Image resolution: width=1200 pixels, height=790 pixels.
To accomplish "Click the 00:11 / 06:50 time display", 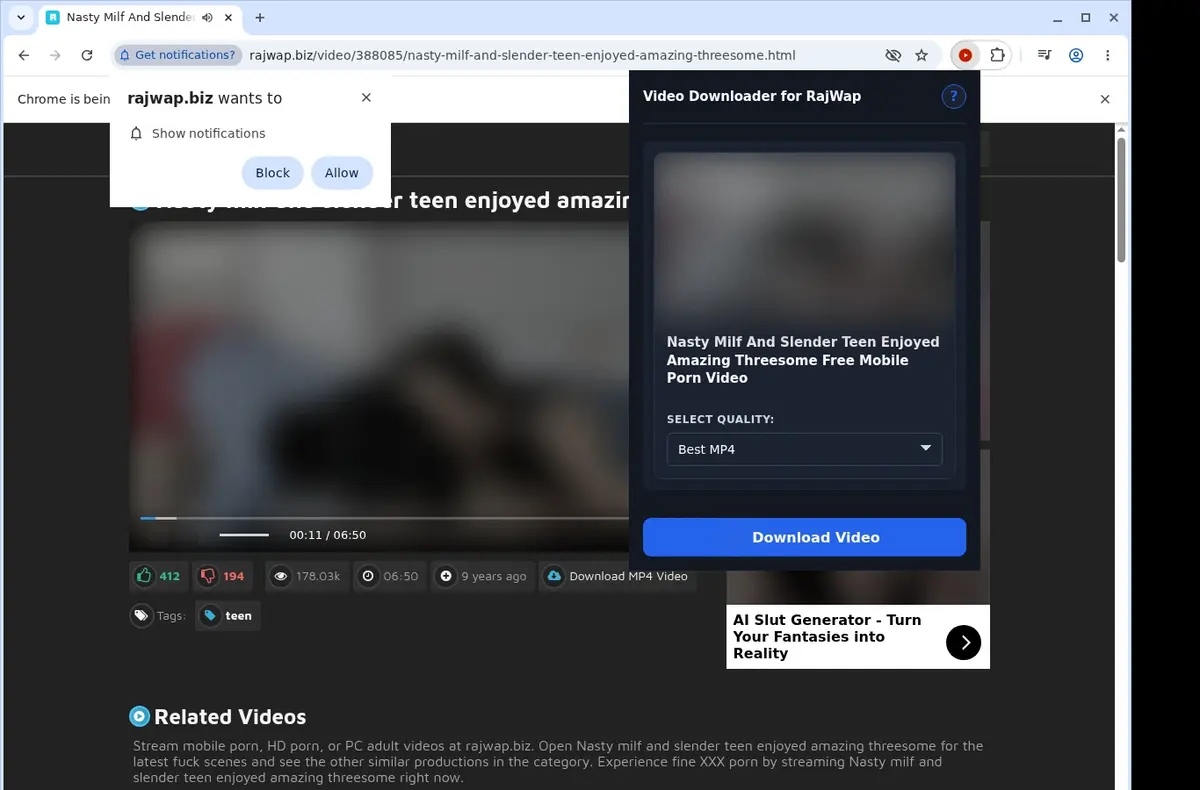I will pos(328,535).
